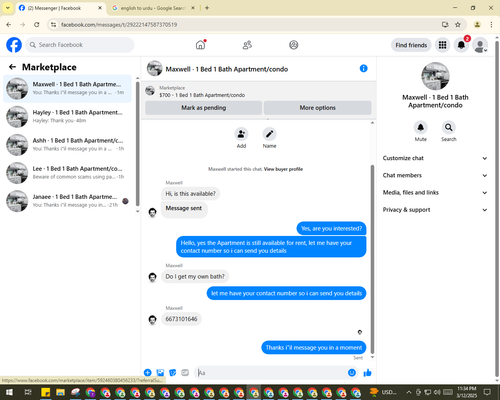Open more actions plus icon in composer
This screenshot has width=500, height=400.
[x=148, y=373]
